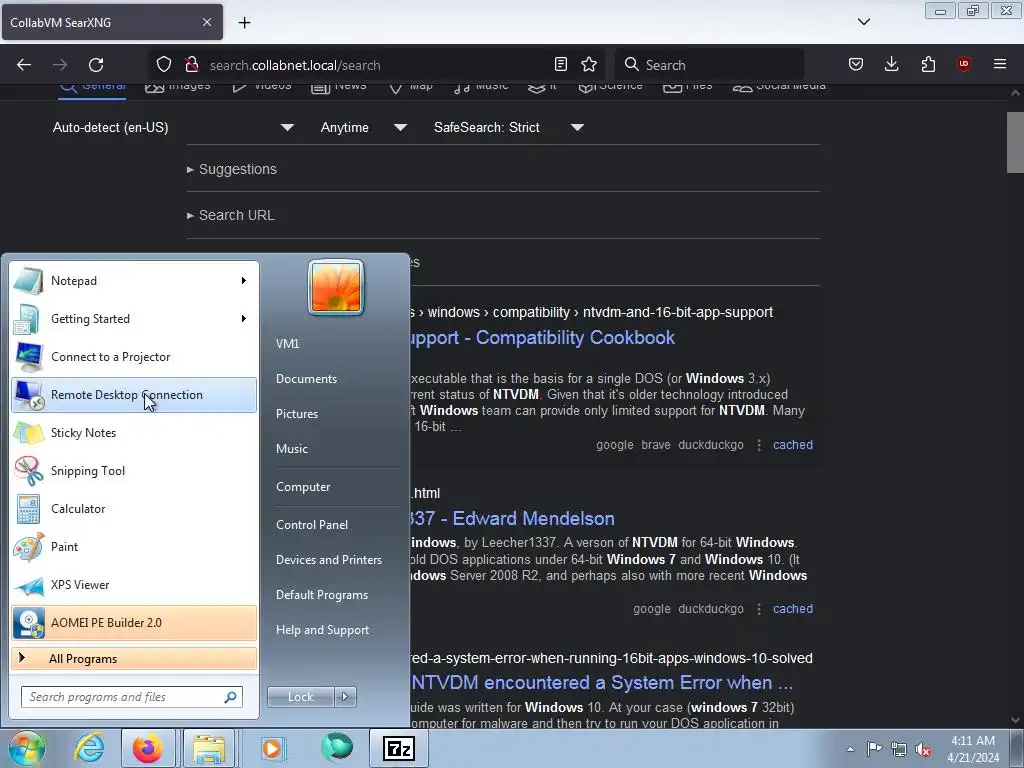Viewport: 1024px width, 768px height.
Task: Open Default Programs
Action: click(x=321, y=595)
